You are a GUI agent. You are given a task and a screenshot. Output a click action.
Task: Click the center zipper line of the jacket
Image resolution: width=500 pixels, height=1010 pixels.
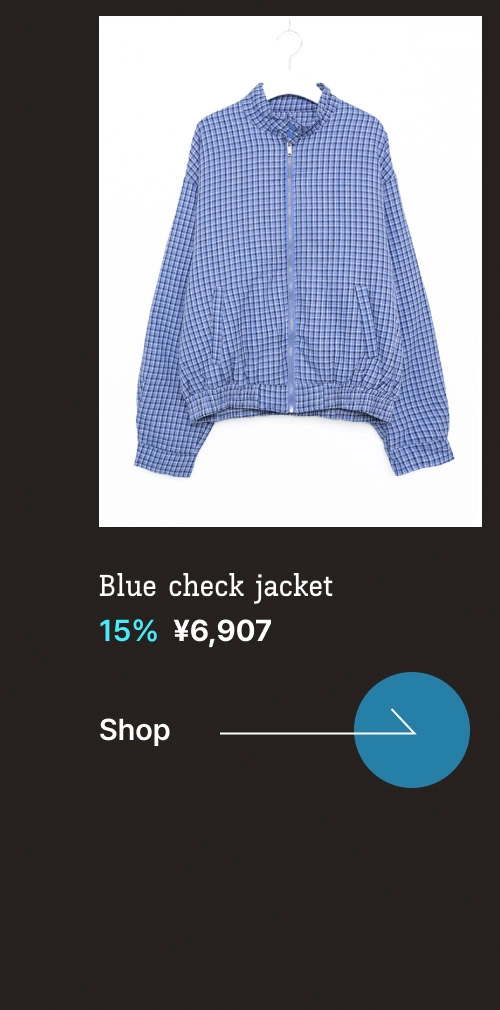pyautogui.click(x=291, y=277)
